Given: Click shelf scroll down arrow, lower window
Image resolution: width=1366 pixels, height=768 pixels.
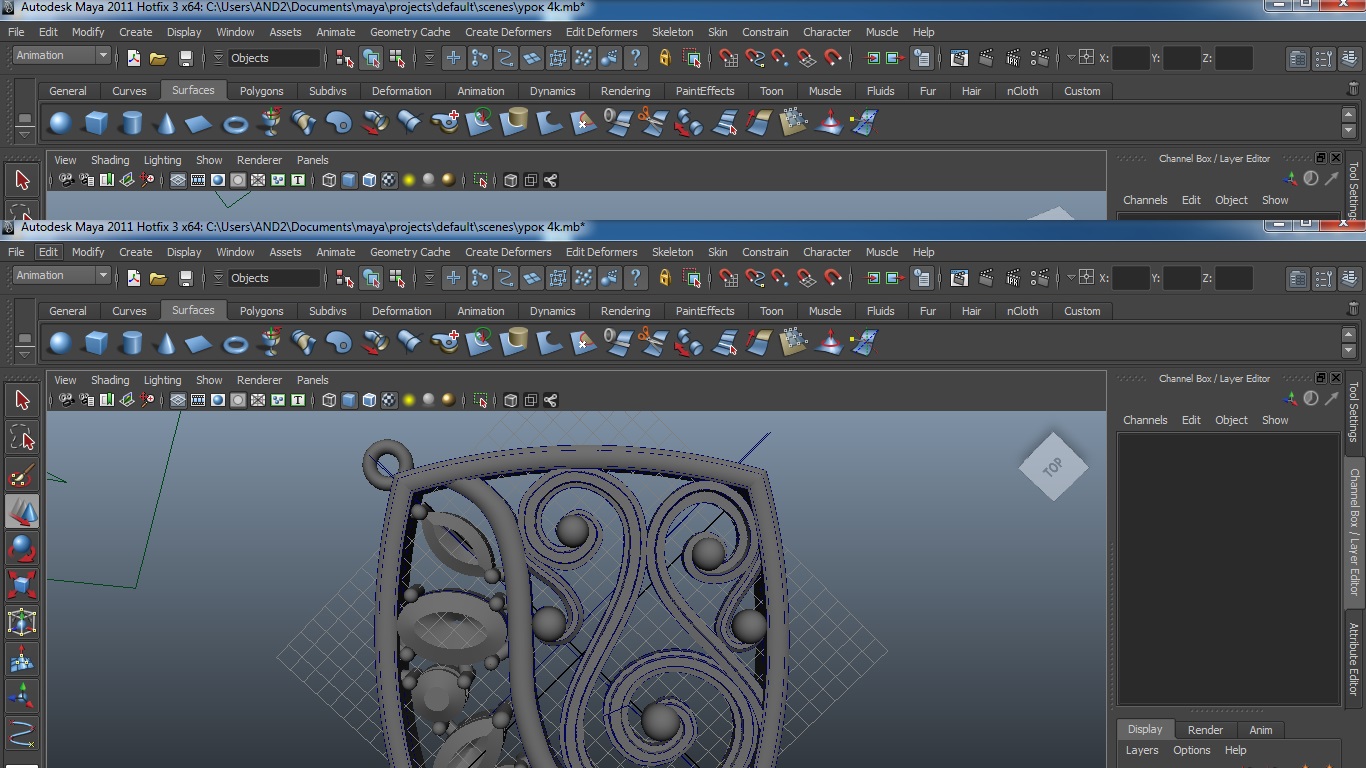Looking at the screenshot, I should (1349, 351).
